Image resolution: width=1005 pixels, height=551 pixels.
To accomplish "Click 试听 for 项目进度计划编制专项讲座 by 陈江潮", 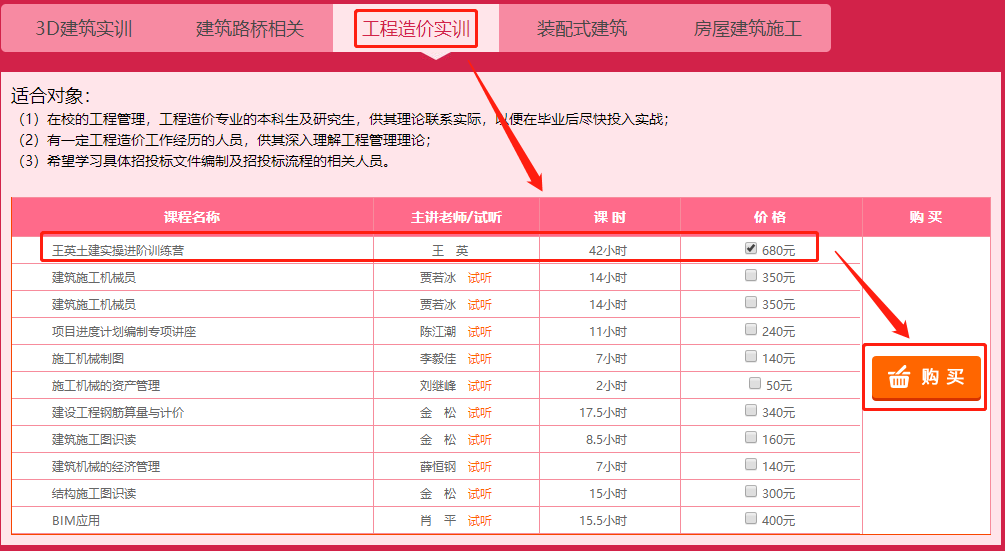I will click(x=480, y=332).
